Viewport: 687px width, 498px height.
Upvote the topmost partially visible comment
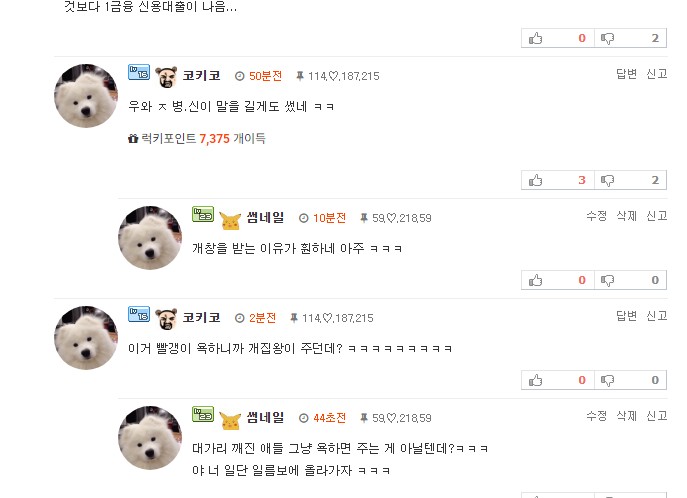[x=558, y=38]
